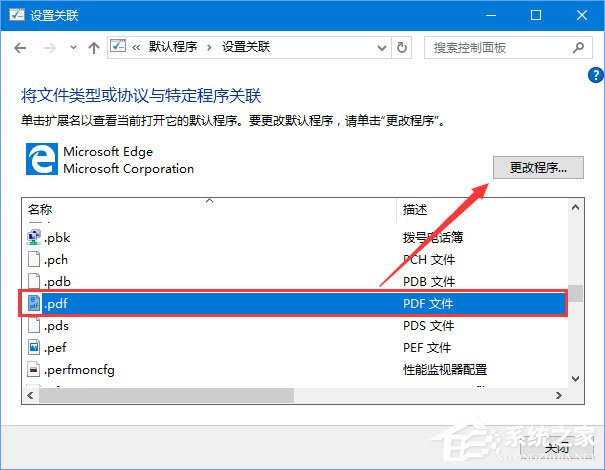Screen dimensions: 605x470
Task: Select the .pdf extension row
Action: click(x=294, y=304)
